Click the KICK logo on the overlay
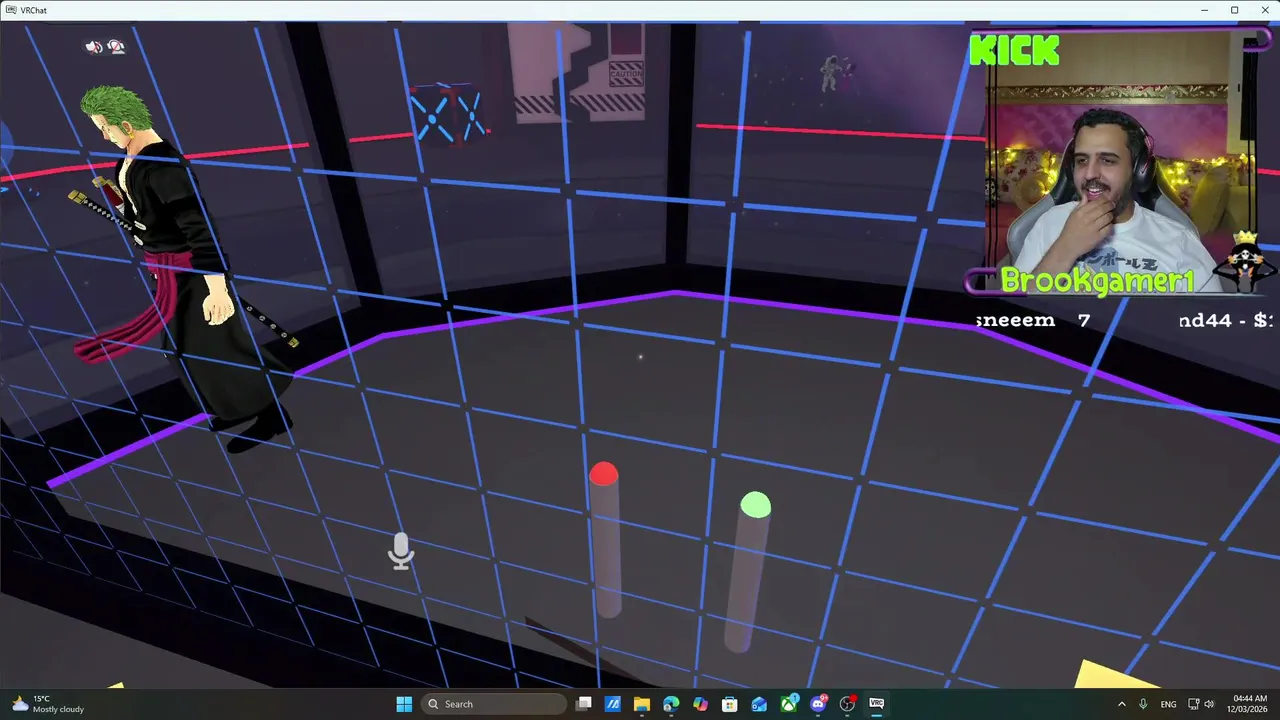1280x720 pixels. (1014, 50)
